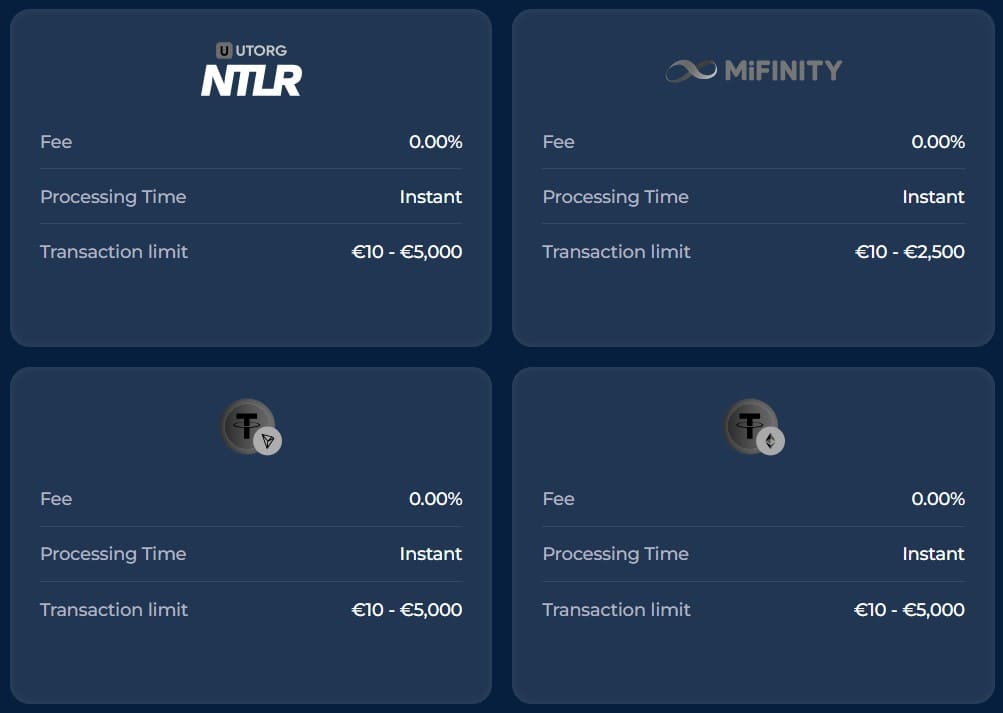Click Transaction limit label in the MiFinity card

617,252
